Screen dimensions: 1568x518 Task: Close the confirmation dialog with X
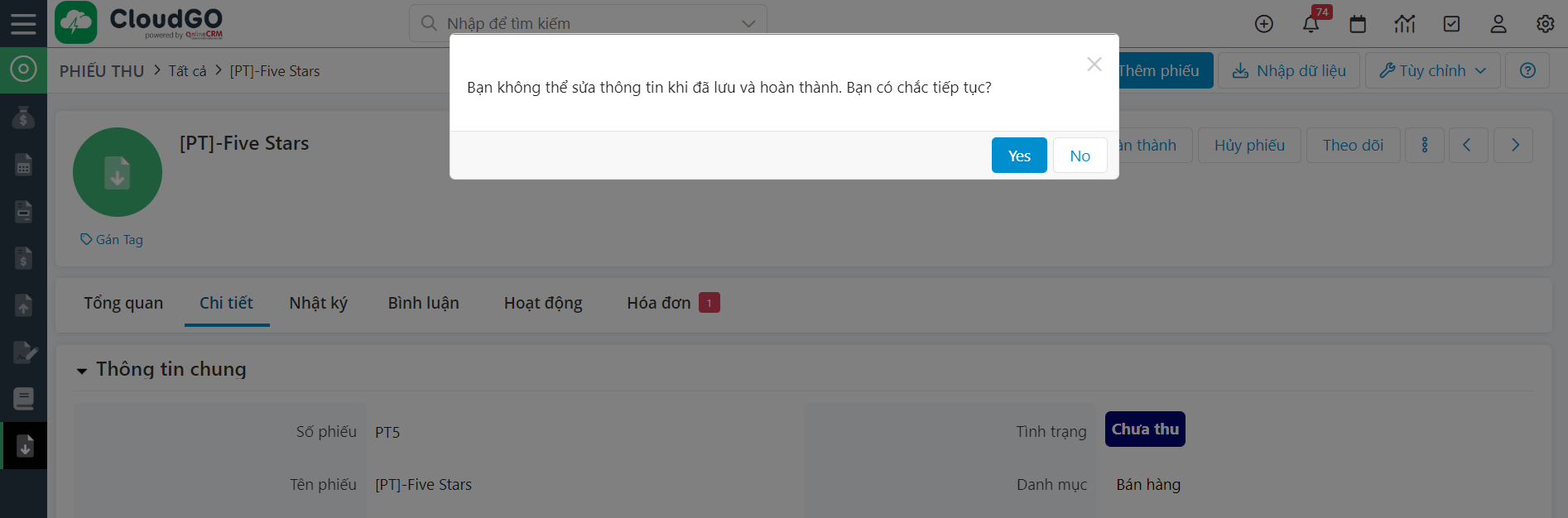point(1094,65)
